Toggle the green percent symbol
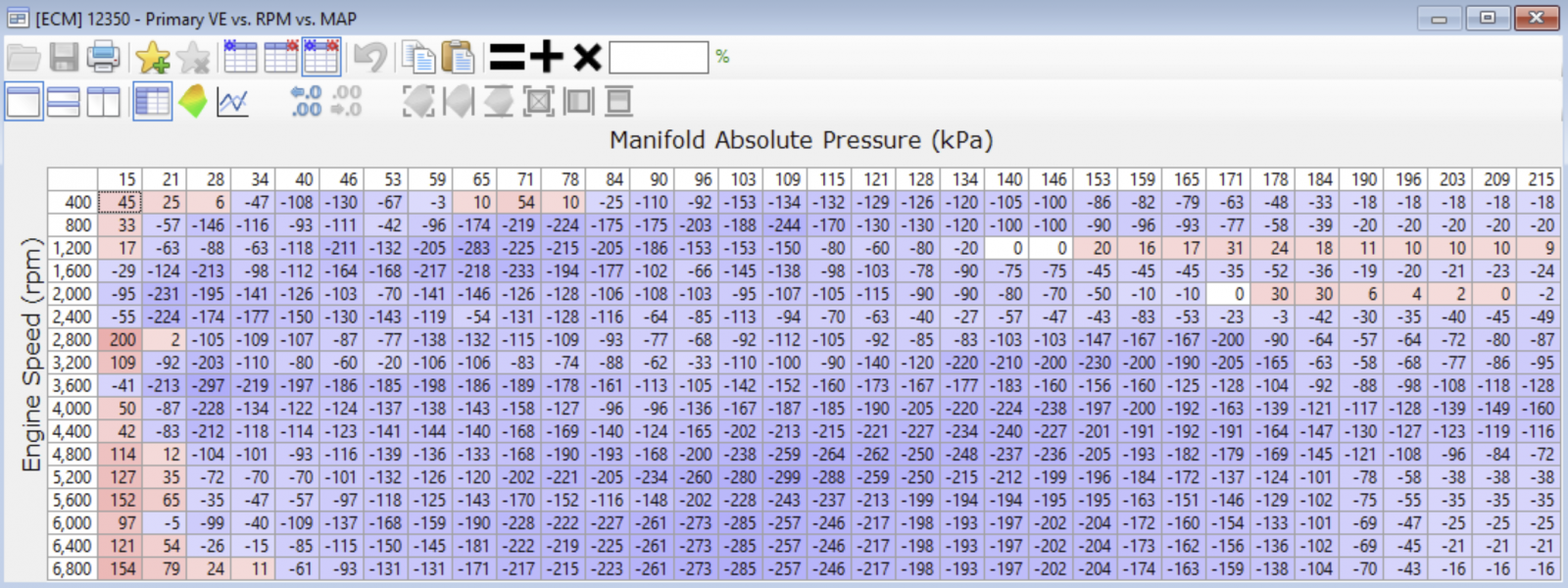 coord(722,57)
